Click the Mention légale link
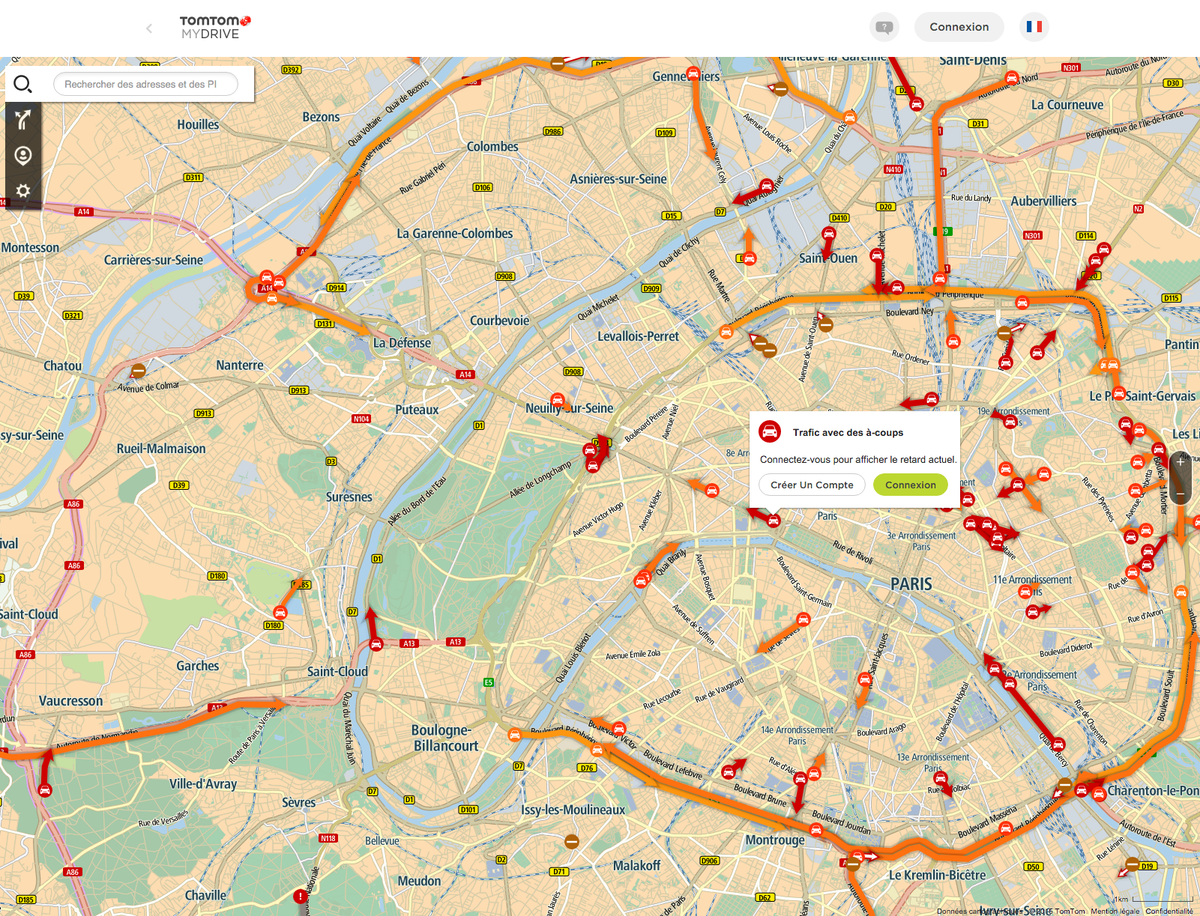Image resolution: width=1200 pixels, height=916 pixels. [x=1115, y=911]
